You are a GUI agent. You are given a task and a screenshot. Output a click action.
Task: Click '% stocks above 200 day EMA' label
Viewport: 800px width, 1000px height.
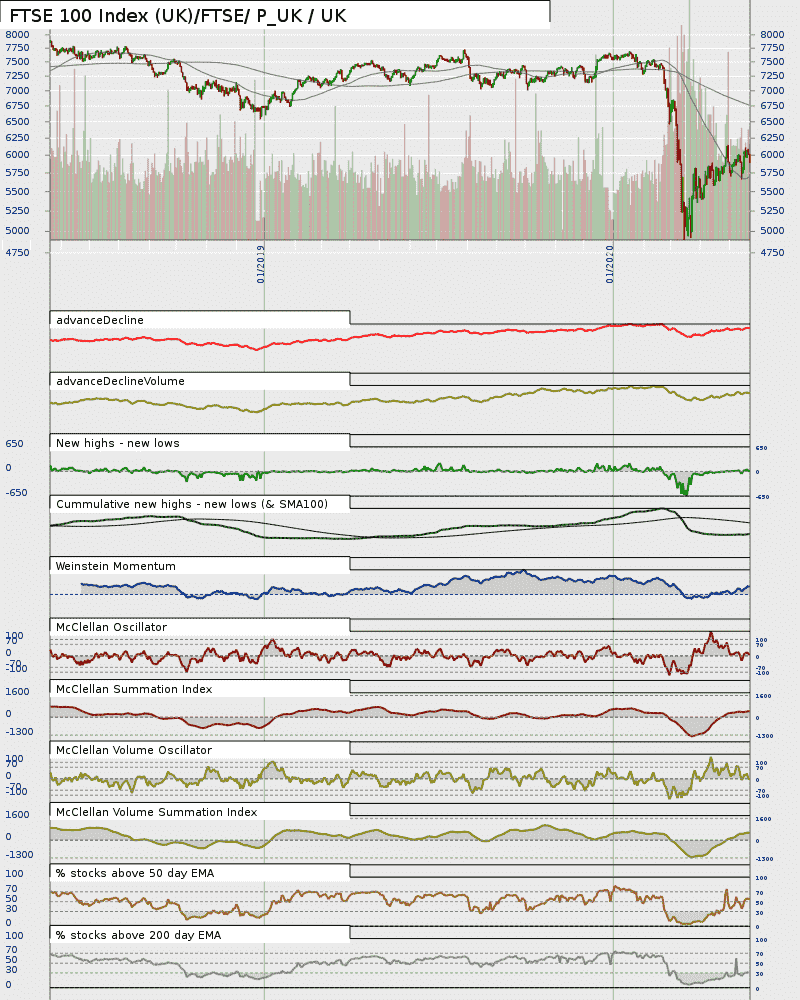coord(138,936)
